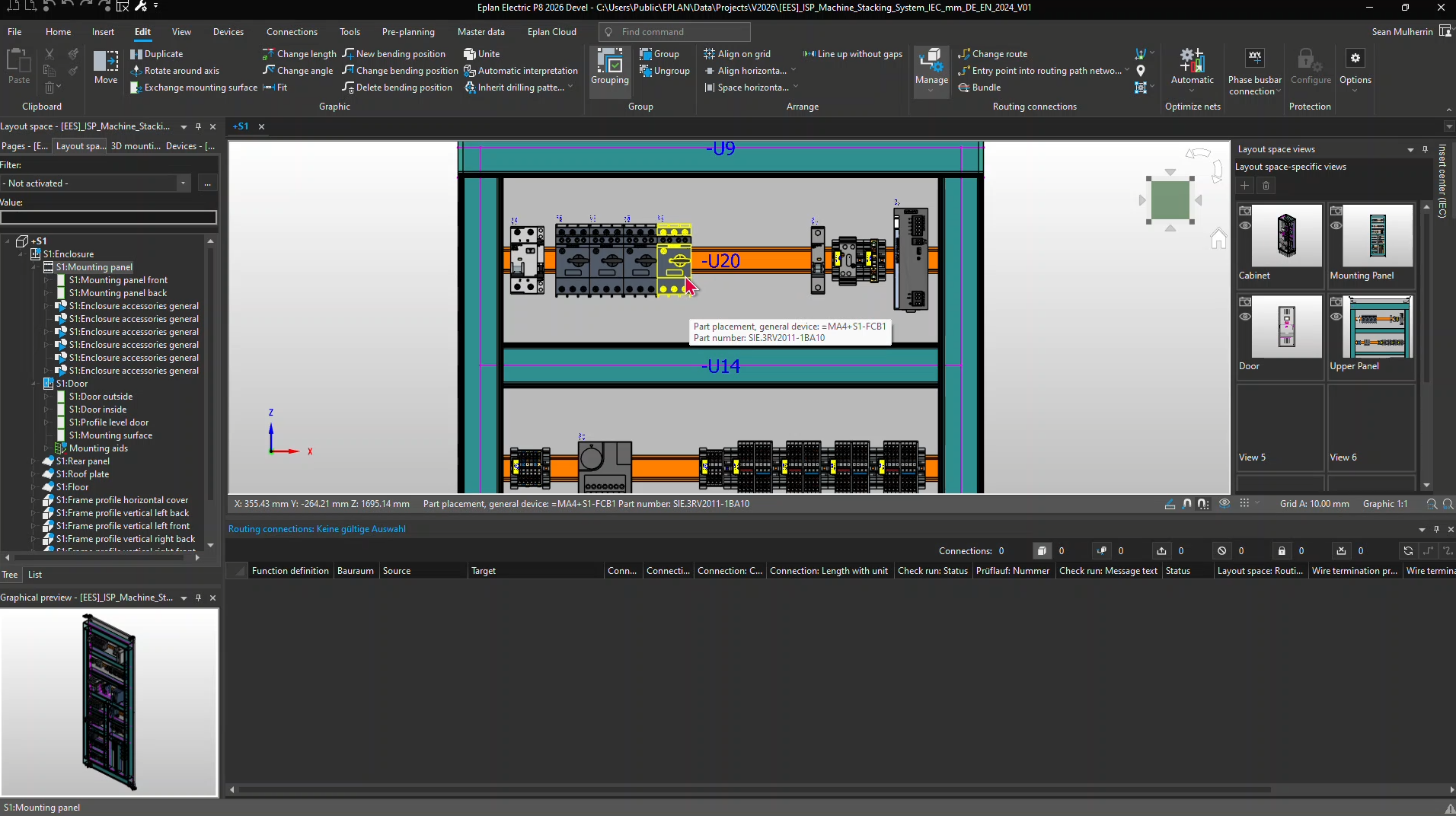Select the Phase busbar connection icon

[x=1254, y=59]
